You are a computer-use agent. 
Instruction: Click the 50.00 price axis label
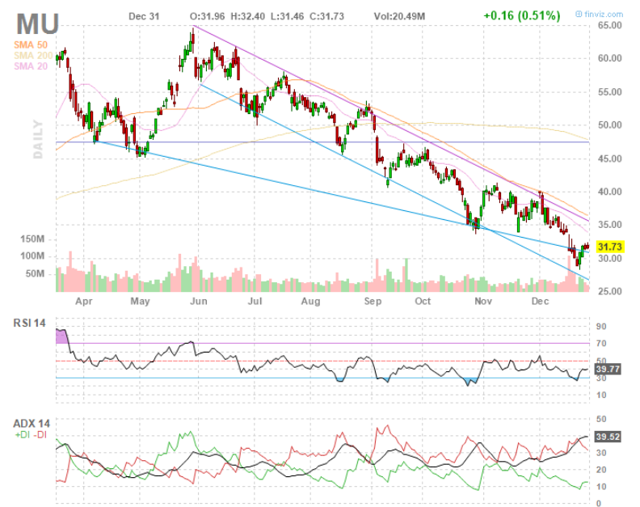click(x=610, y=125)
